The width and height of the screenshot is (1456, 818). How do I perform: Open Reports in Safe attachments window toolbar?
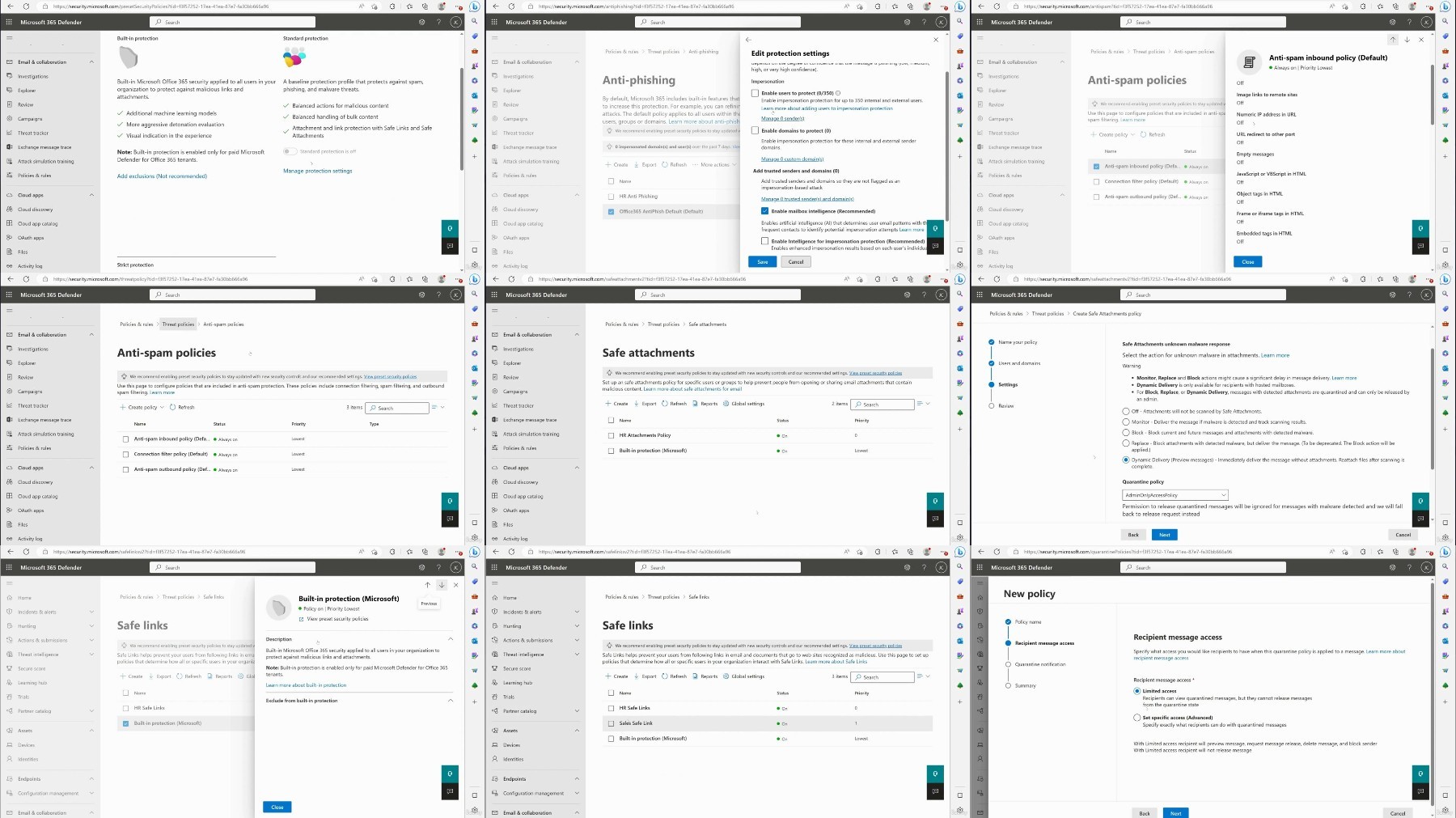[x=705, y=403]
